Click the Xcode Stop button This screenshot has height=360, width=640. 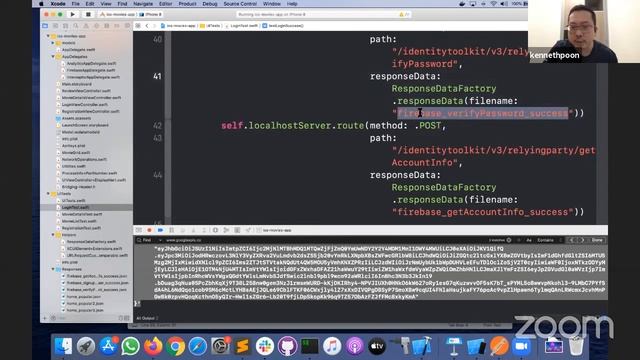point(88,14)
